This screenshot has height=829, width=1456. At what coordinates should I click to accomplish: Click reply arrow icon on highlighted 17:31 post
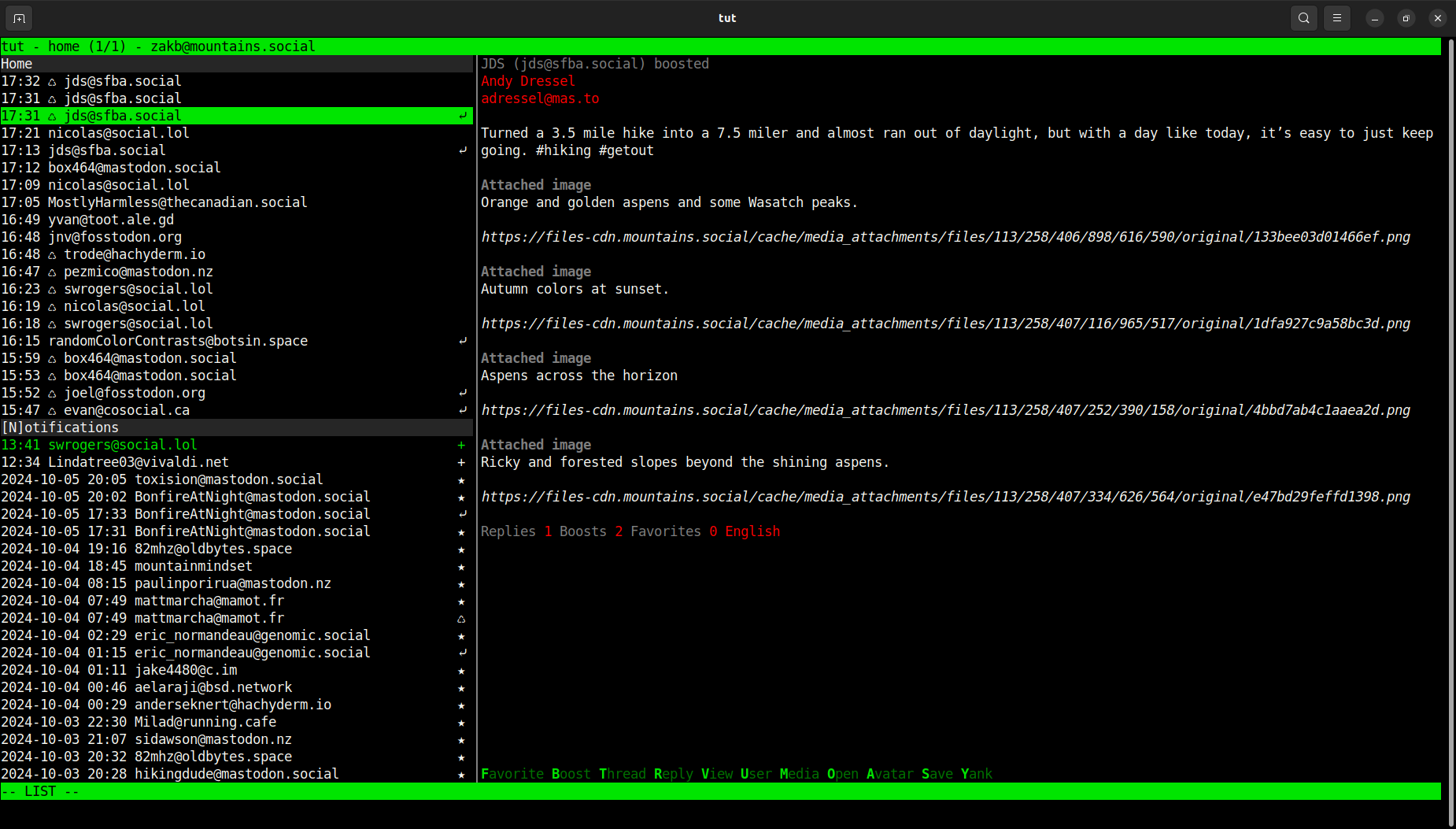tap(463, 116)
